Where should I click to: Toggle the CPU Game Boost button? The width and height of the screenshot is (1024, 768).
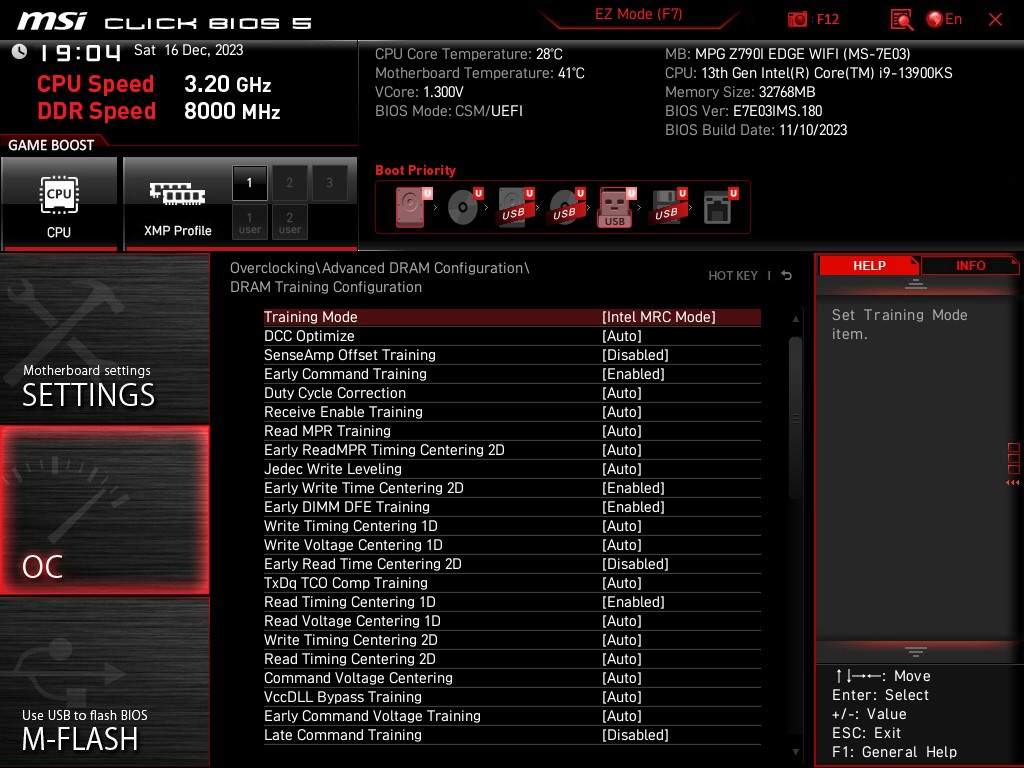(x=59, y=204)
